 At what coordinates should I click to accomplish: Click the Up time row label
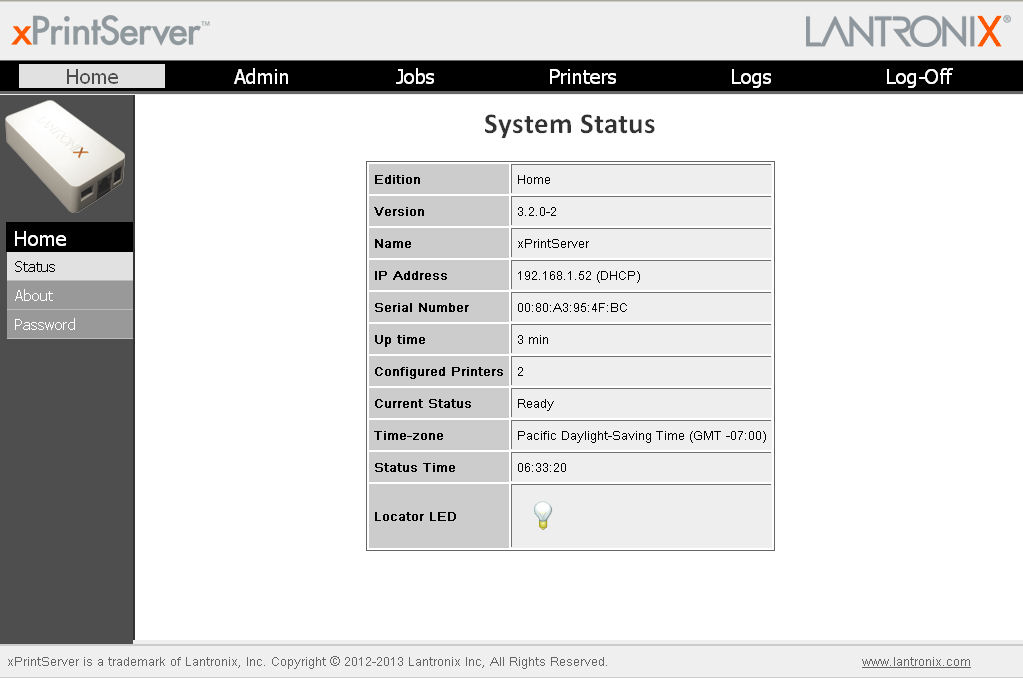[400, 339]
